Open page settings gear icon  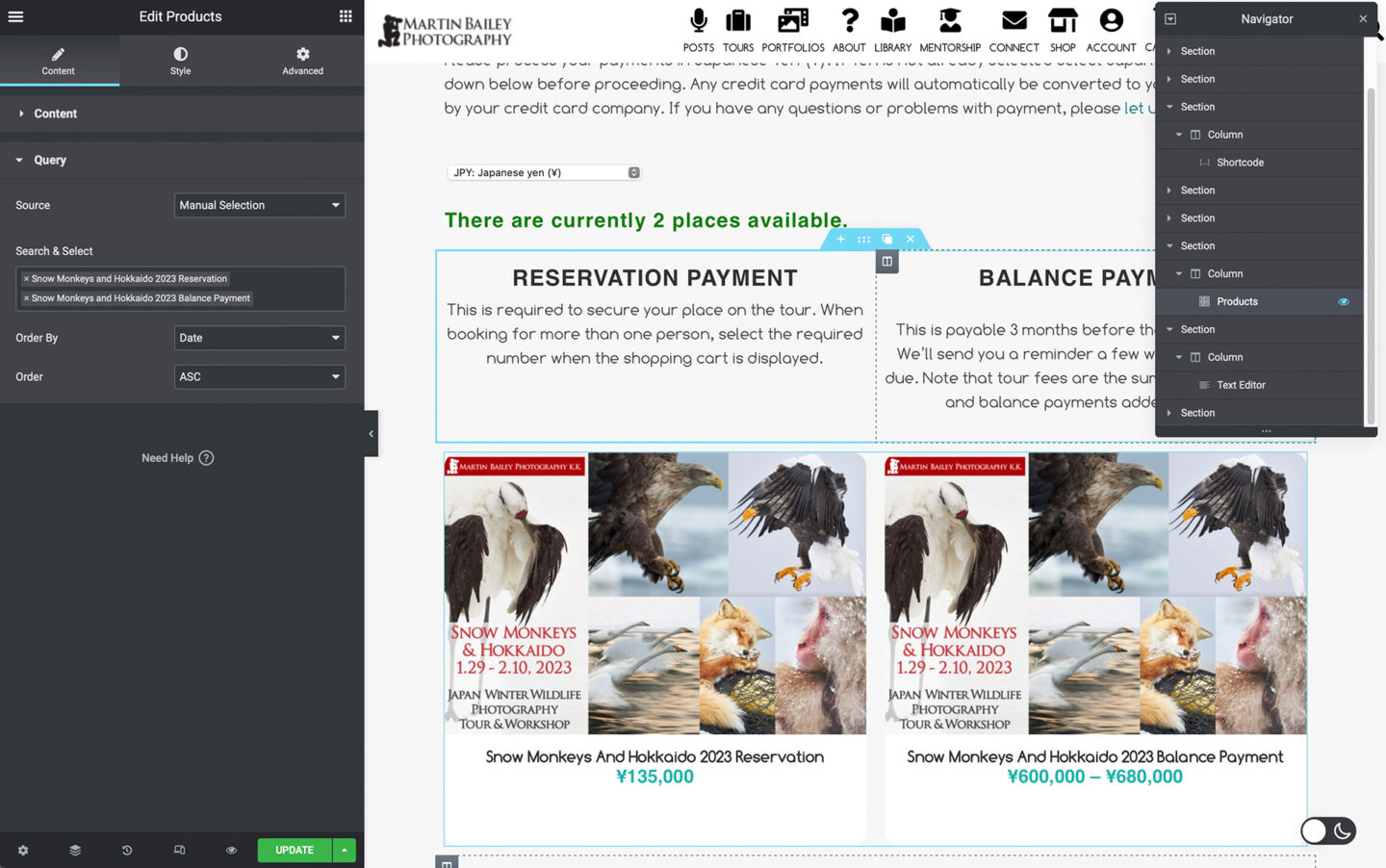[23, 851]
